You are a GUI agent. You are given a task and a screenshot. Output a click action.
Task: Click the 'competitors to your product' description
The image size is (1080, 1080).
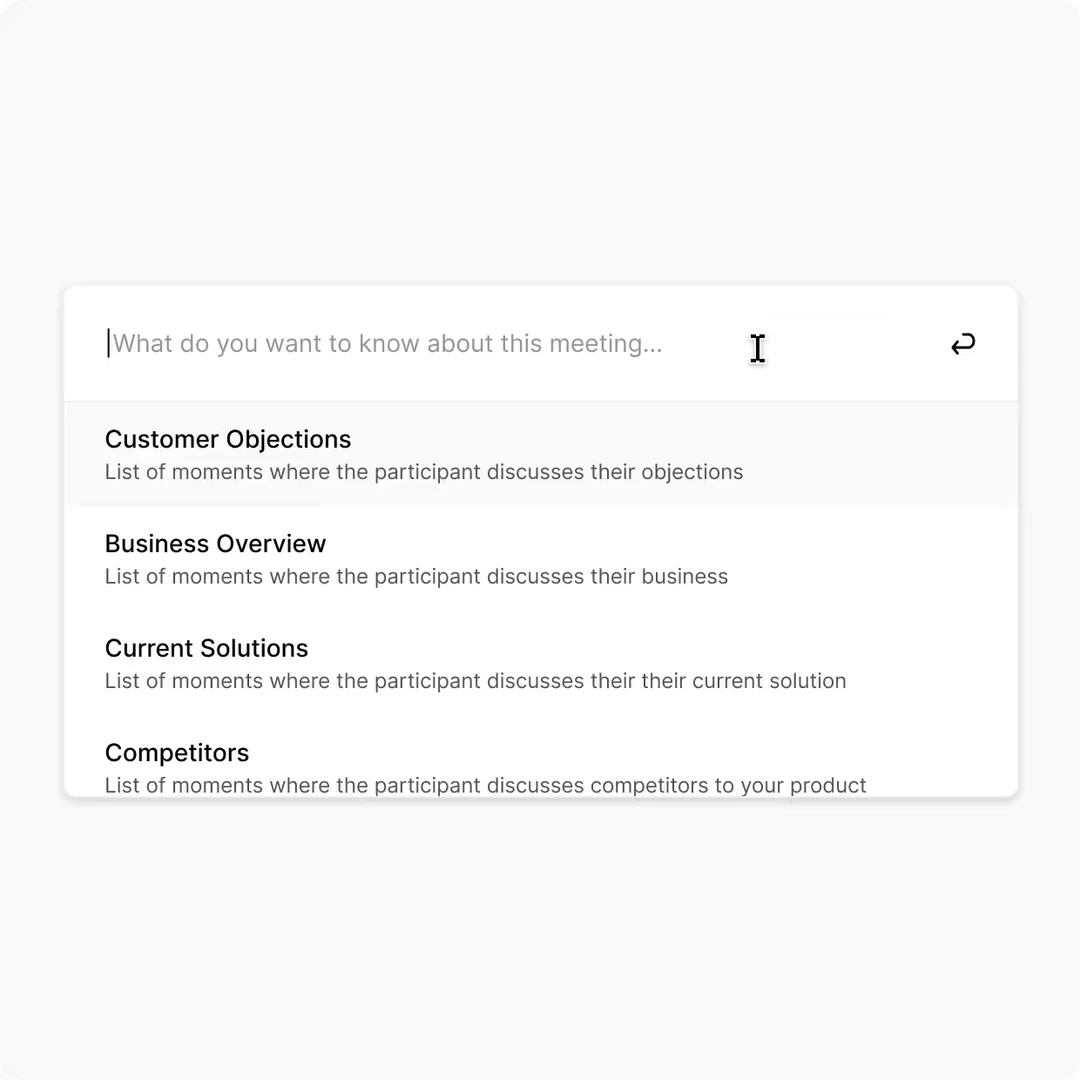click(485, 785)
